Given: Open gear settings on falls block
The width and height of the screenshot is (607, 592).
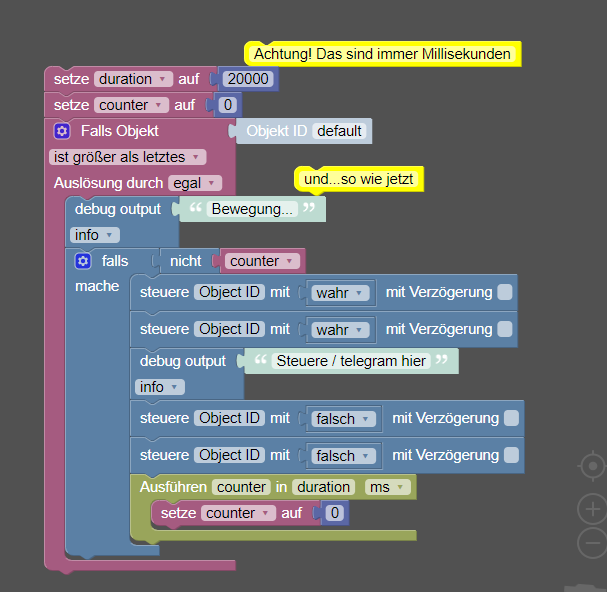Looking at the screenshot, I should [x=83, y=261].
